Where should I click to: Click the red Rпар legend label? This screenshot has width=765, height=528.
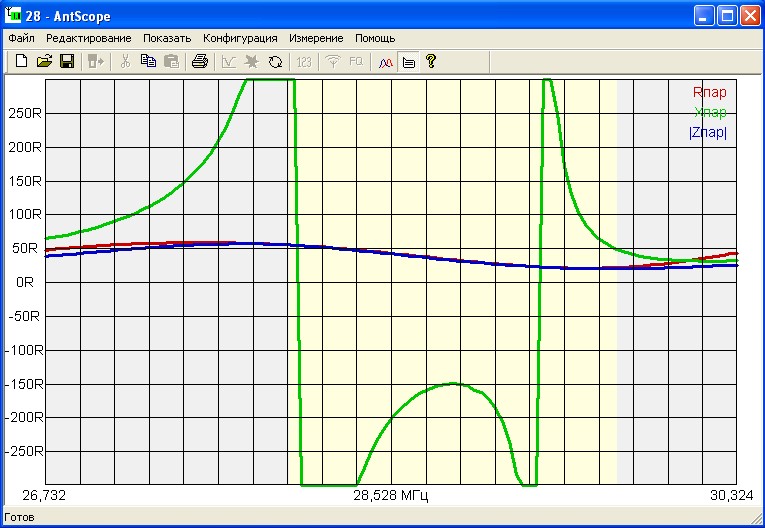(709, 93)
